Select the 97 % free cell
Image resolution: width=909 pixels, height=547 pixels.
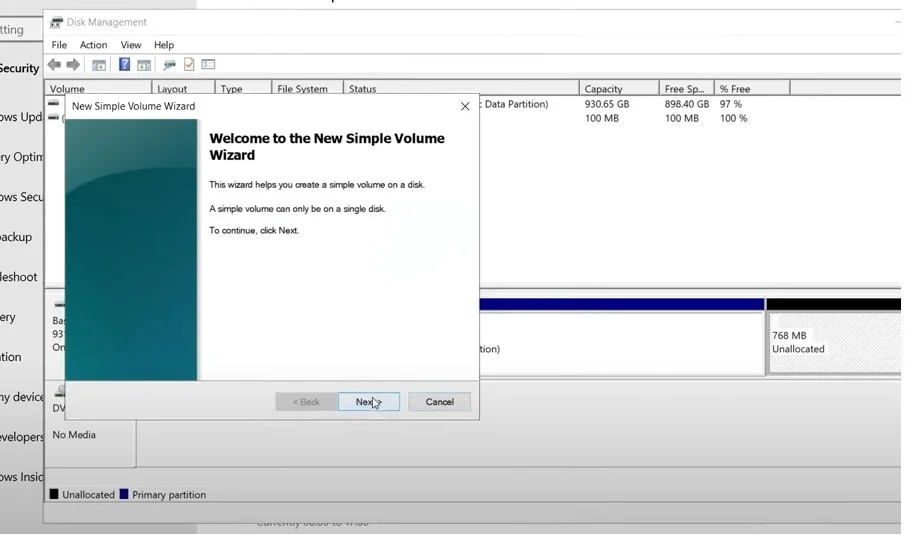730,104
